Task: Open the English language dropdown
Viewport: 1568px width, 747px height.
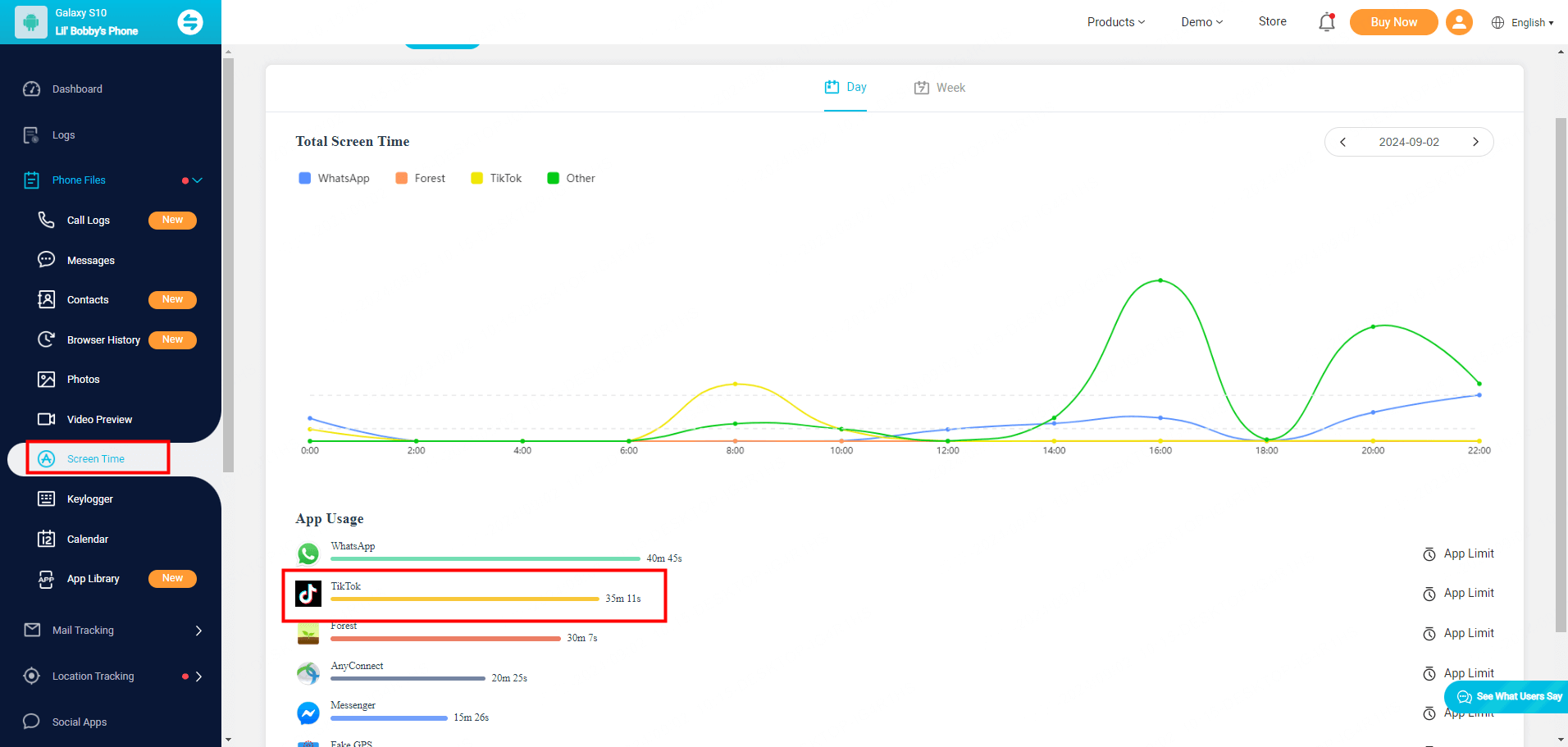Action: click(1523, 22)
